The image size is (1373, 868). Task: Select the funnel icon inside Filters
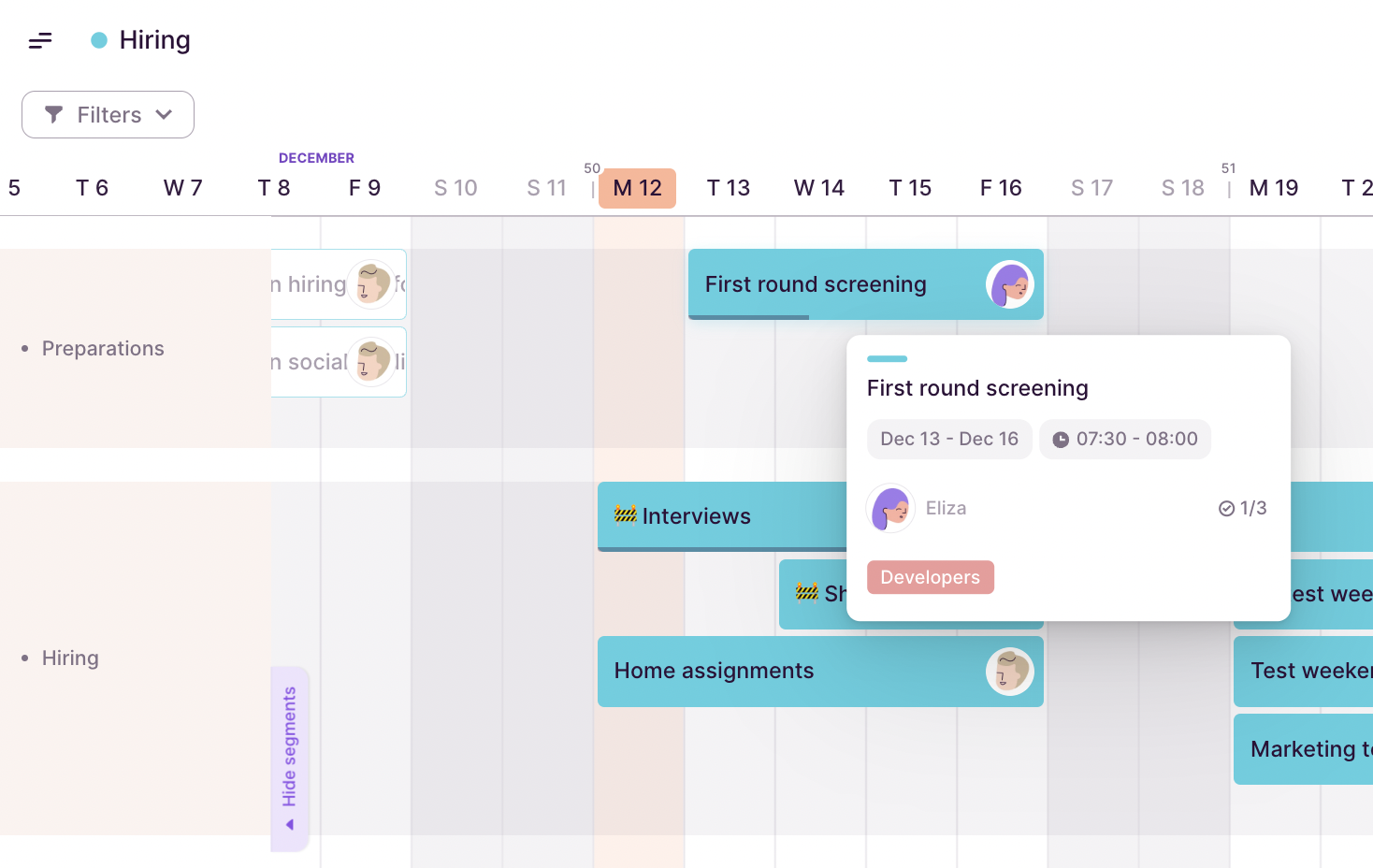(54, 114)
